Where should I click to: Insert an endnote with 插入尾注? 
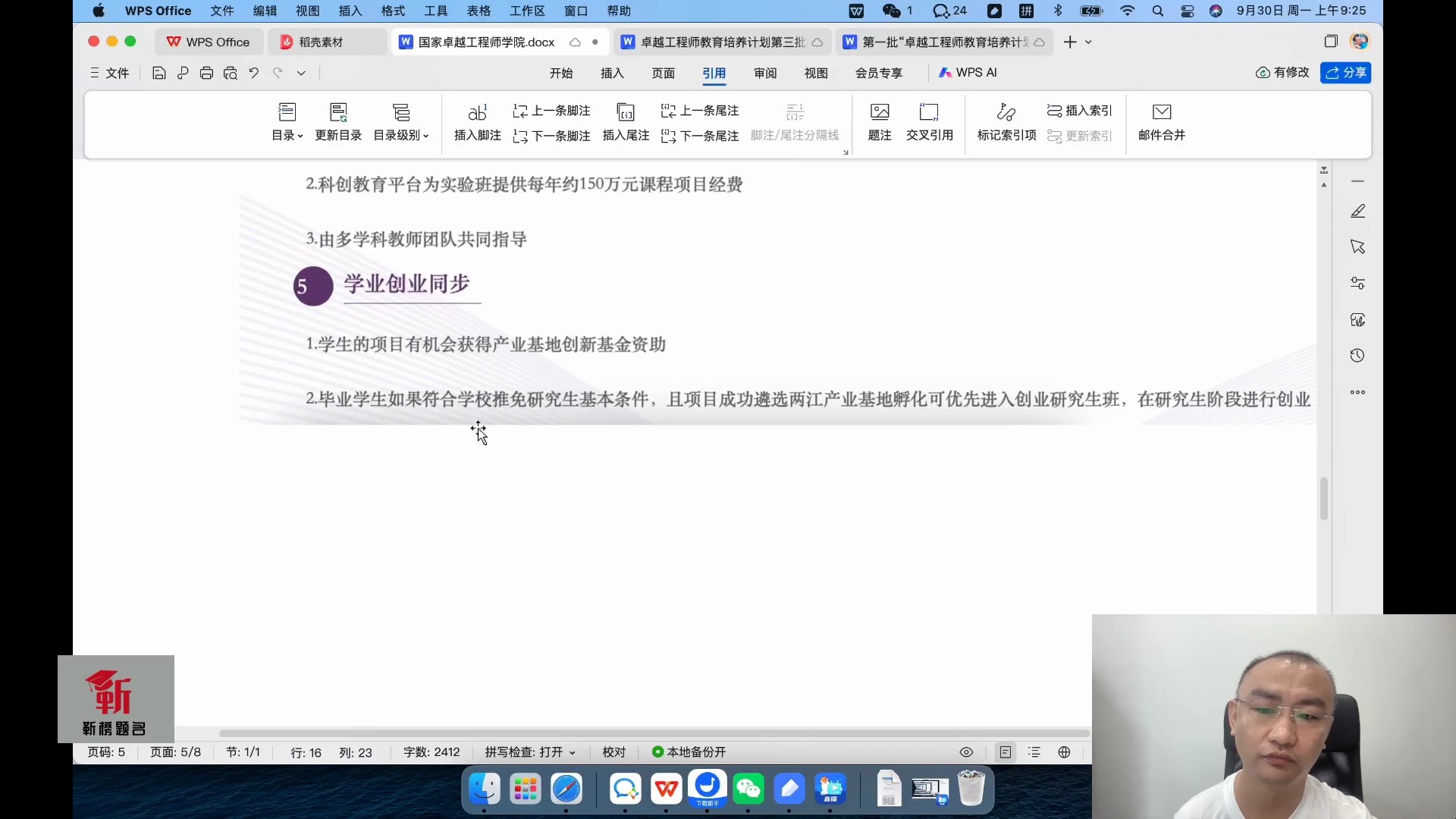(x=626, y=122)
